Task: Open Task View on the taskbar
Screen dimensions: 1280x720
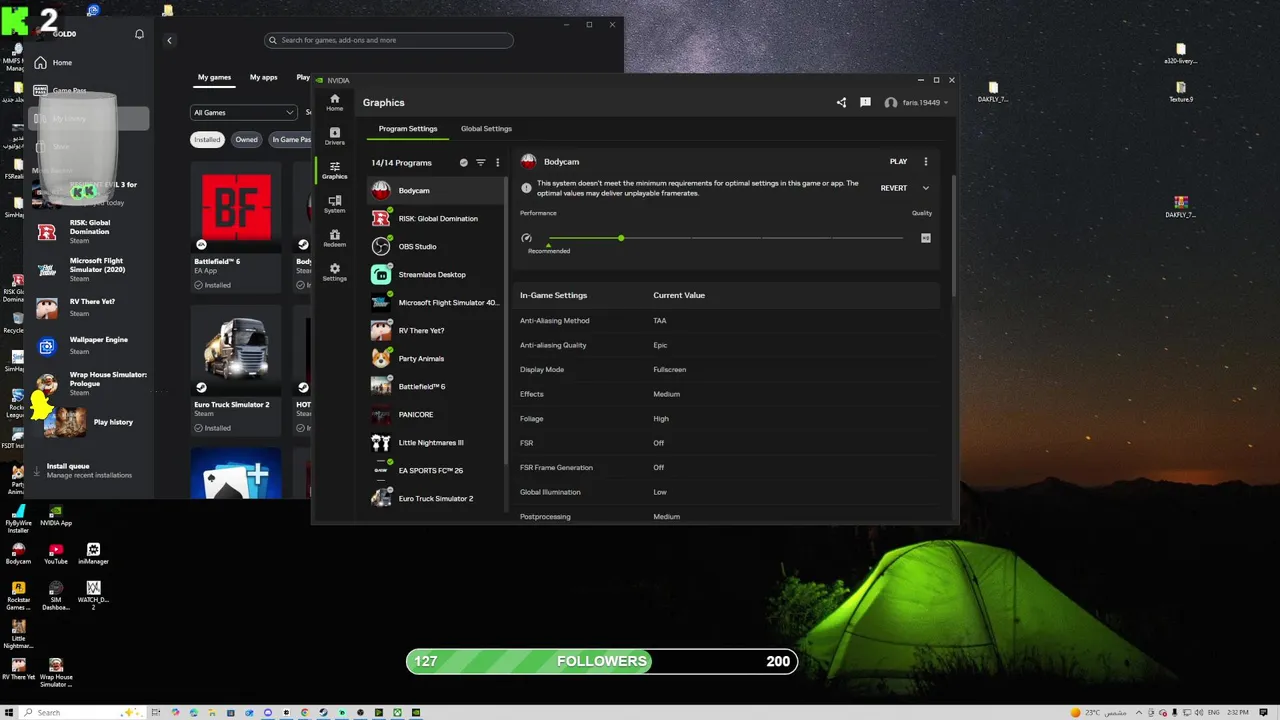Action: tap(156, 712)
